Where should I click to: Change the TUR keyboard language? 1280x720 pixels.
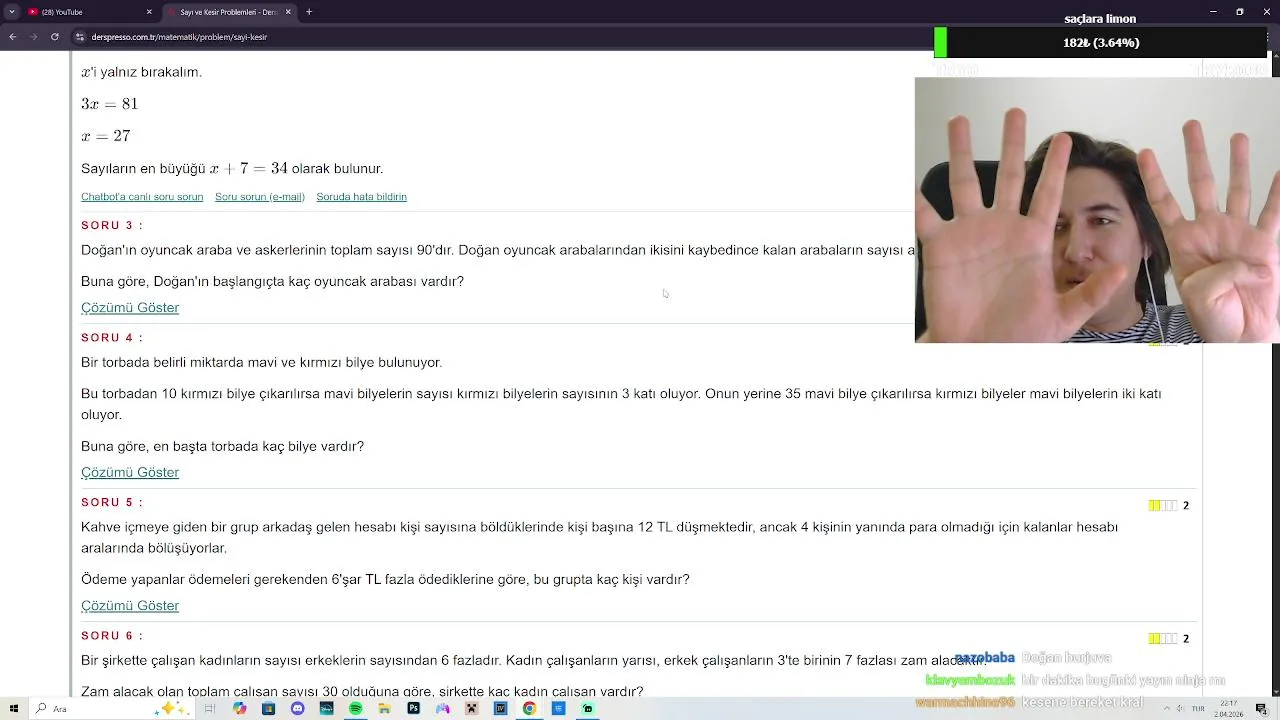coord(1198,708)
